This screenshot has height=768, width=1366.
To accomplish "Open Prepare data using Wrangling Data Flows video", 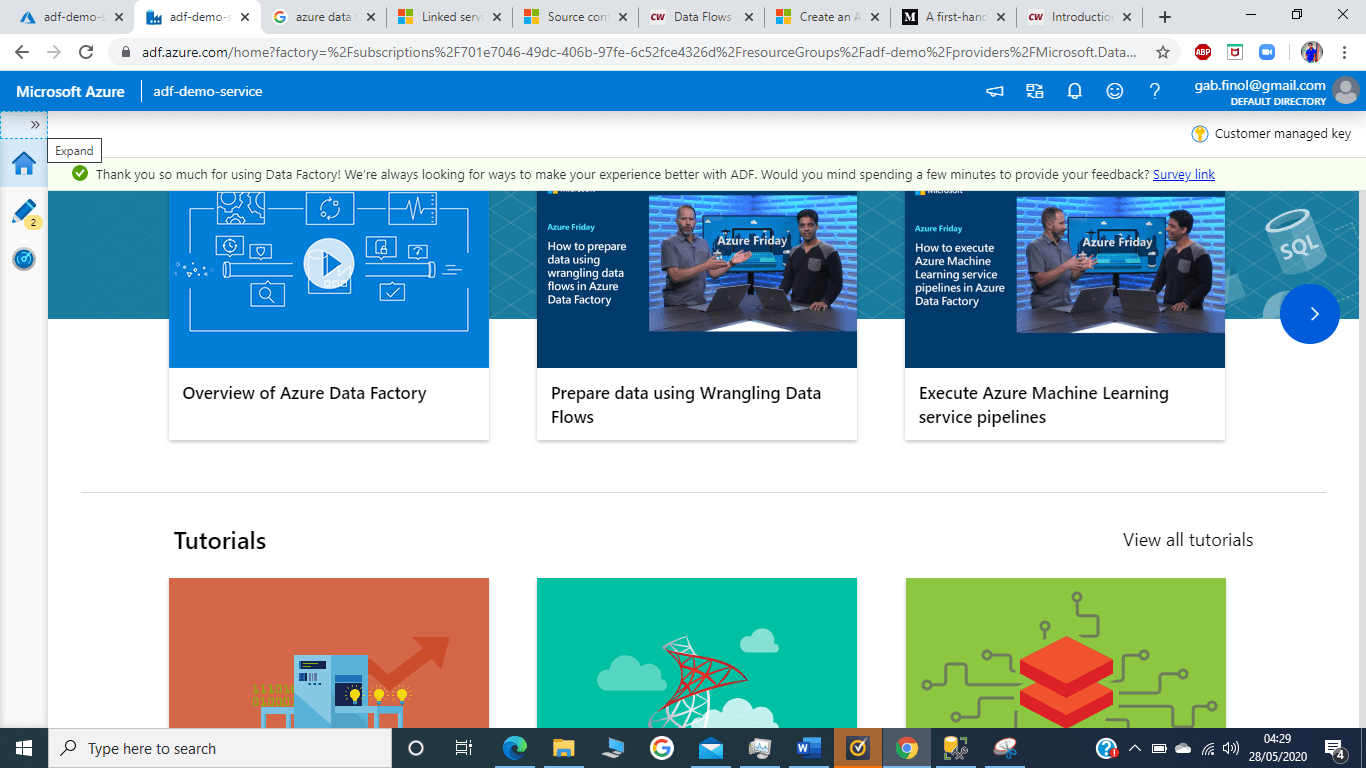I will [x=696, y=280].
